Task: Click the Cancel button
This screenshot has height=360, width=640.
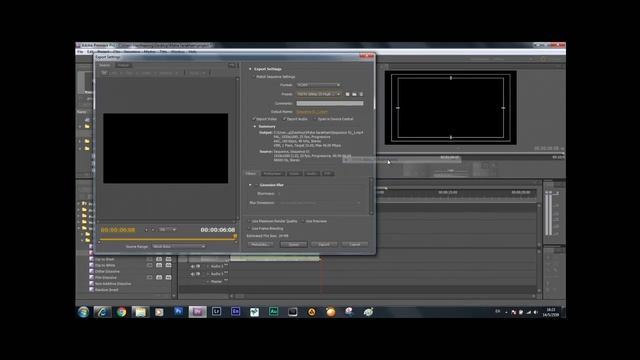Action: point(355,244)
